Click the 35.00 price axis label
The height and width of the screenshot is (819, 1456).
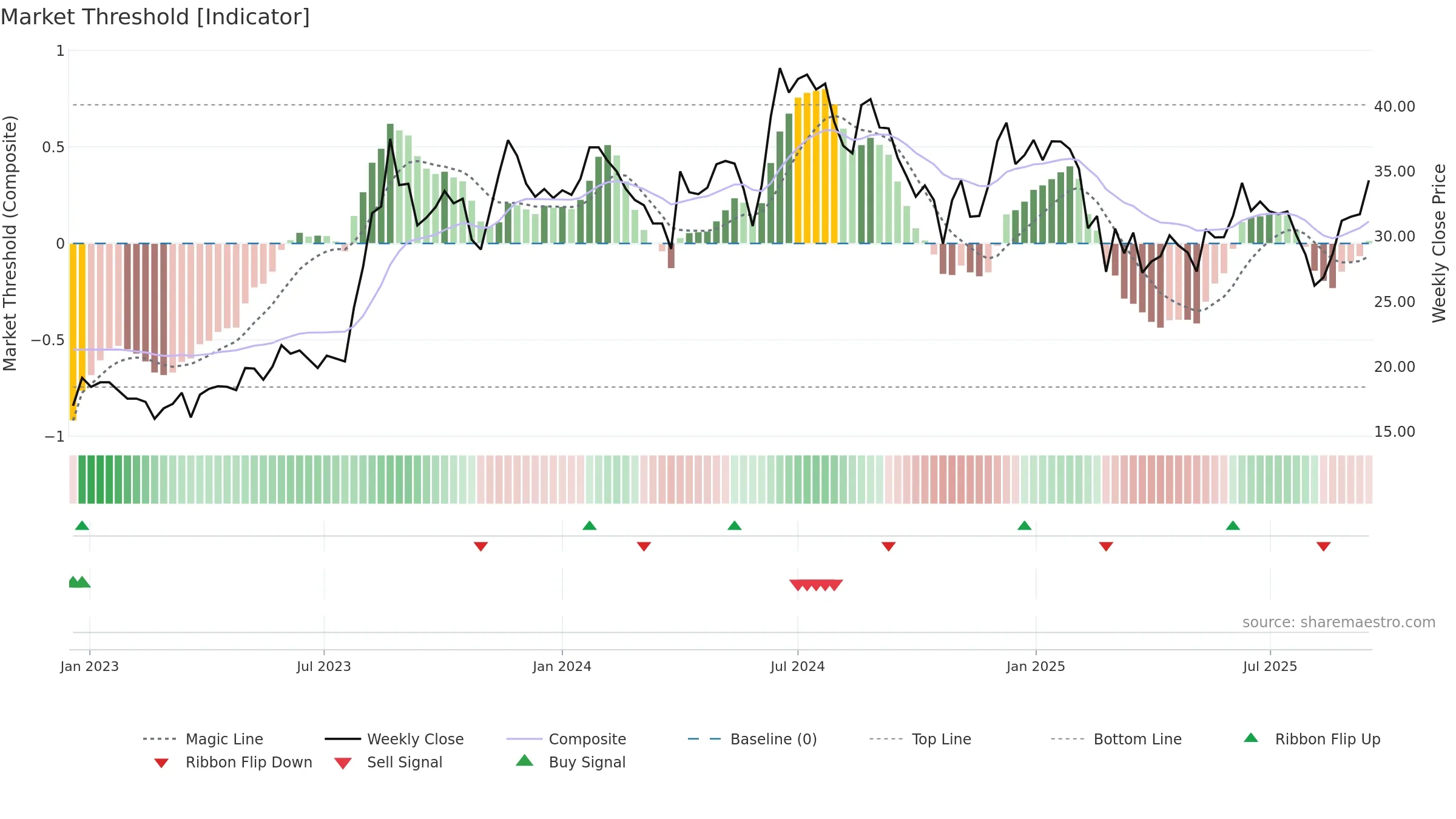click(x=1394, y=171)
